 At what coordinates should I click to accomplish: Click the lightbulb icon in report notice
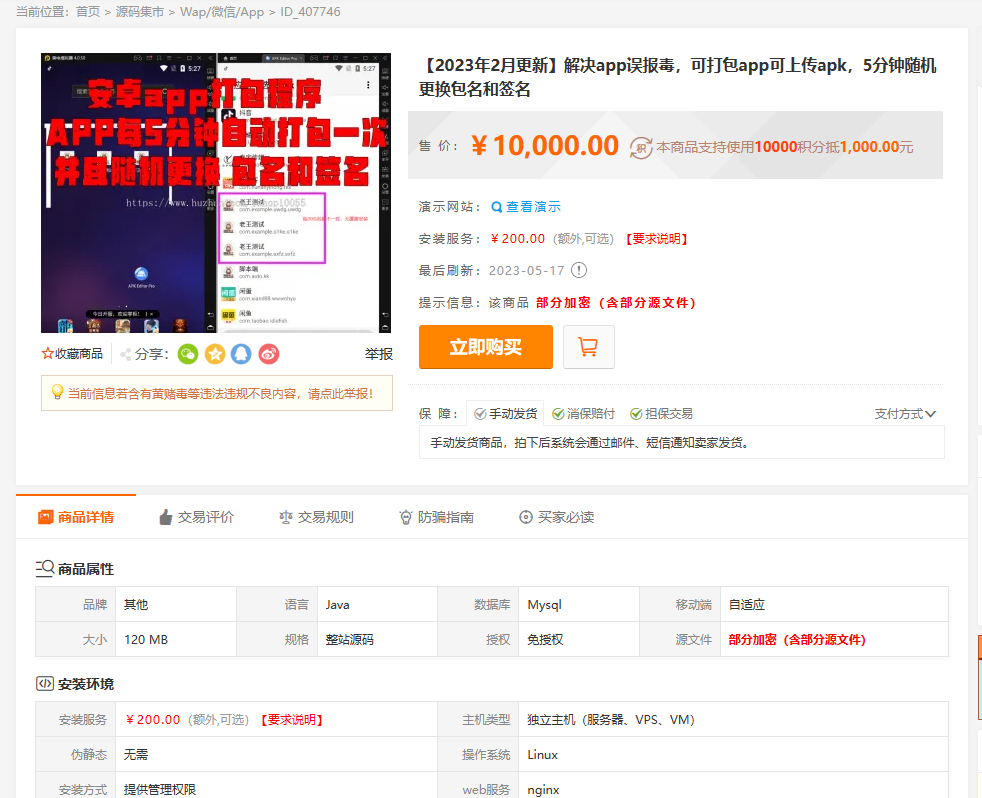[57, 392]
